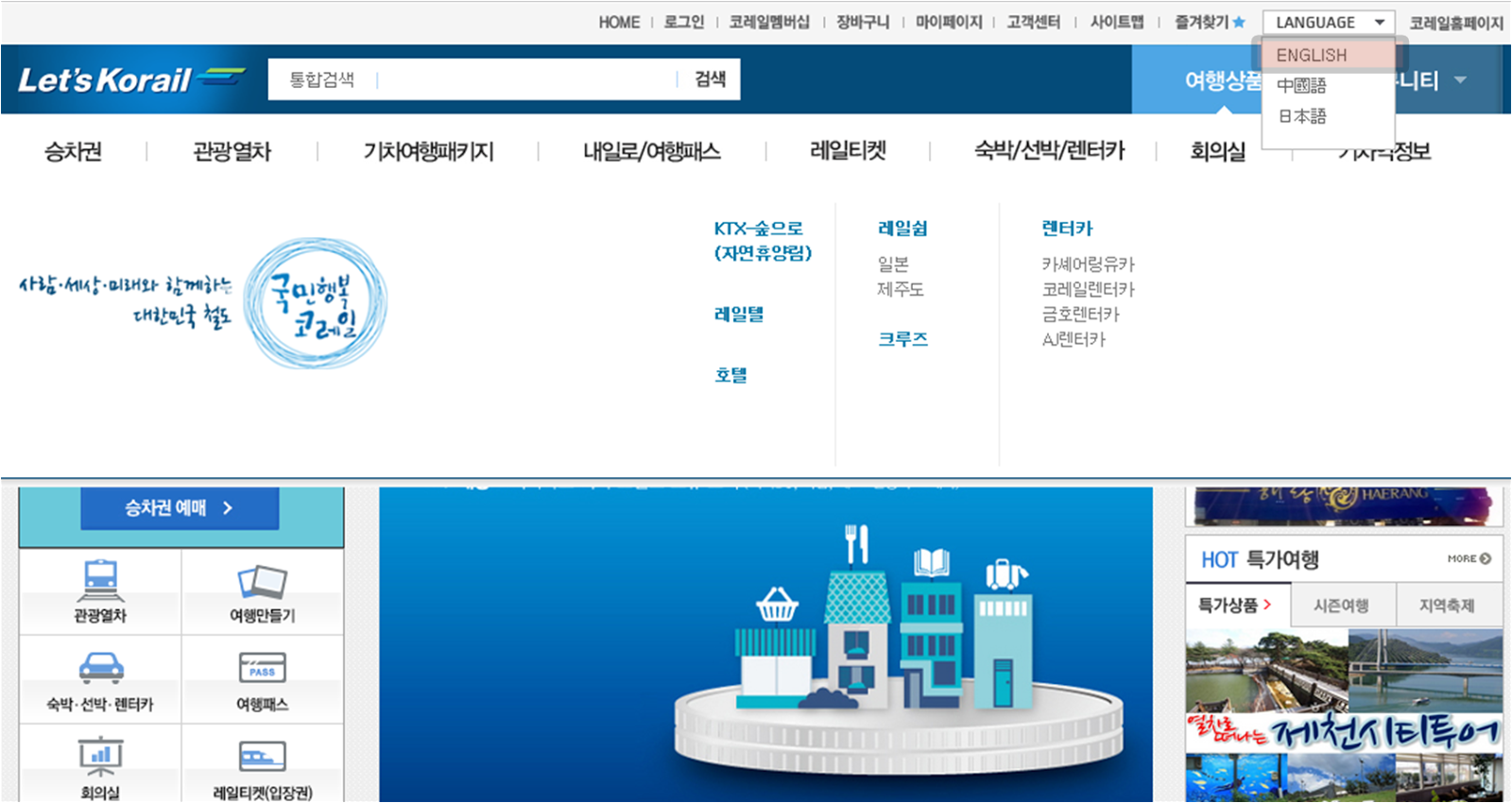Open the 관광열차 main menu
Image resolution: width=1512 pixels, height=803 pixels.
pos(232,151)
